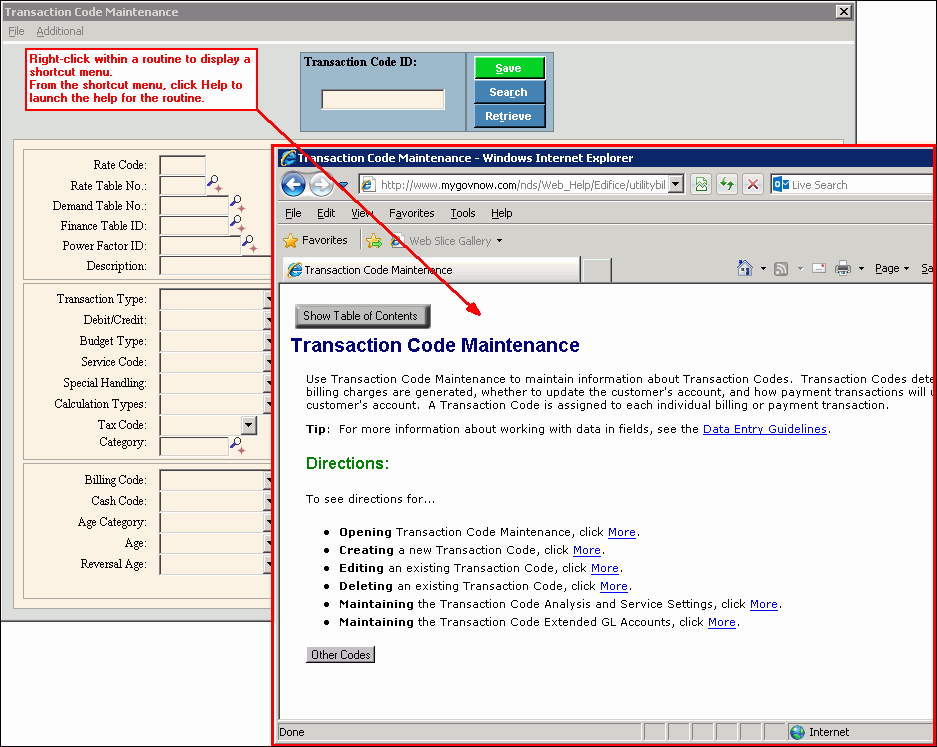Click the address bar URL field
The height and width of the screenshot is (747, 937).
pyautogui.click(x=522, y=185)
